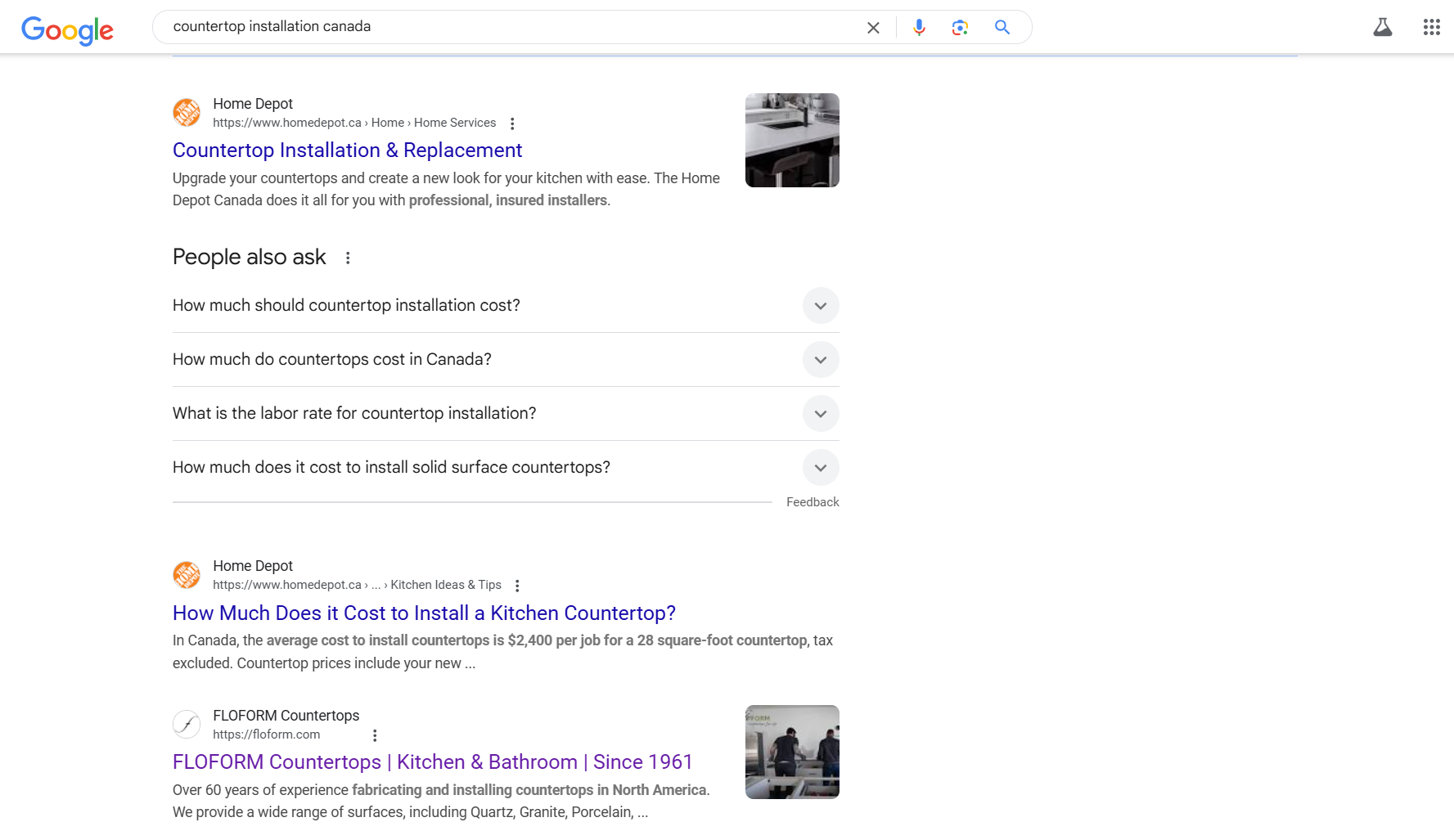Open Search Labs flask icon
This screenshot has width=1454, height=840.
[1382, 28]
